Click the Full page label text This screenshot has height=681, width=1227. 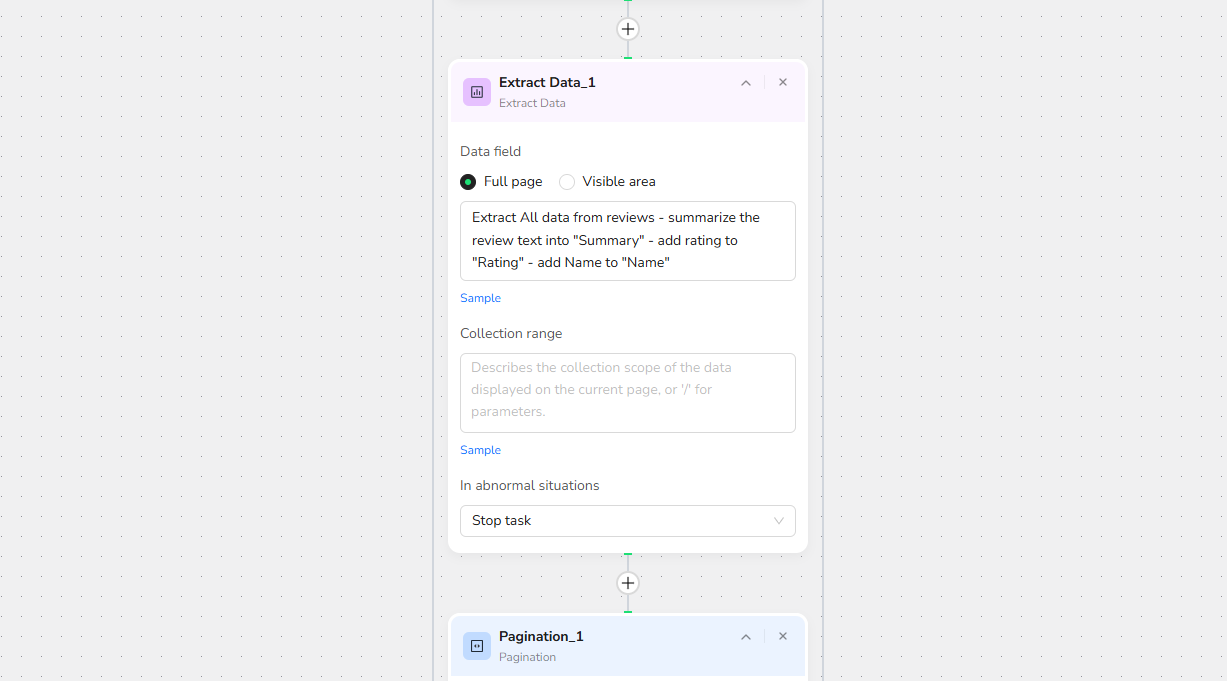513,182
